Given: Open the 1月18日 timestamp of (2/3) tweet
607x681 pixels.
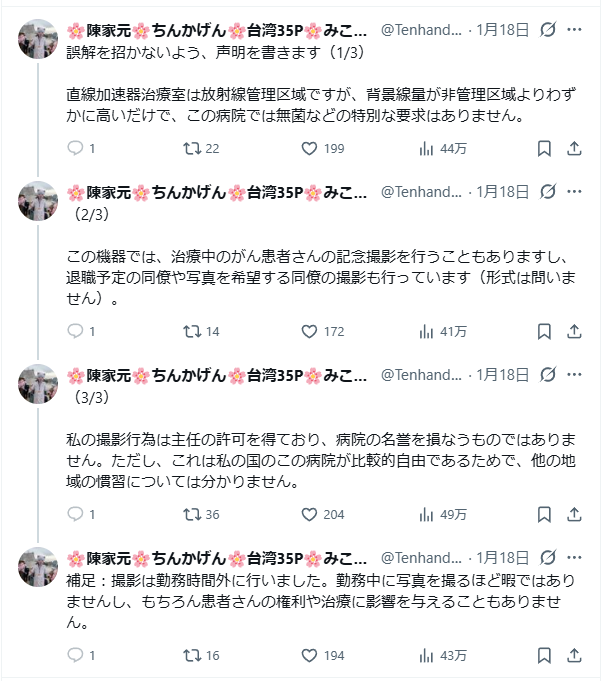Looking at the screenshot, I should 502,191.
